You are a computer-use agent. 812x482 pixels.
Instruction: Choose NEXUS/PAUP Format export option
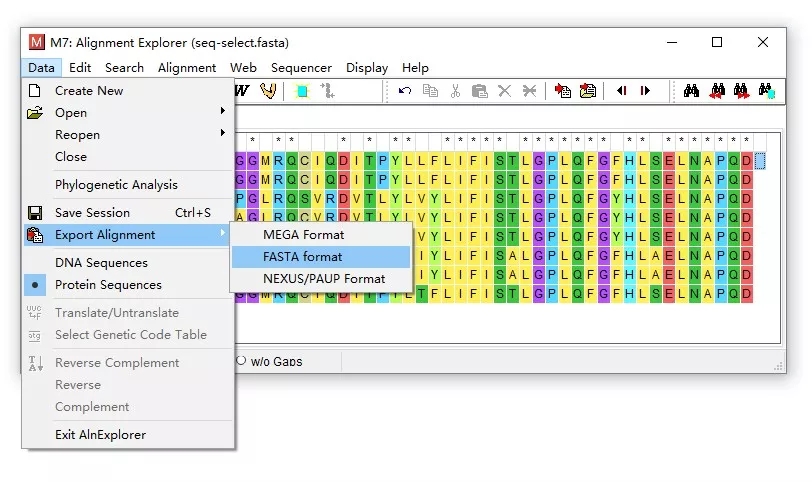321,279
